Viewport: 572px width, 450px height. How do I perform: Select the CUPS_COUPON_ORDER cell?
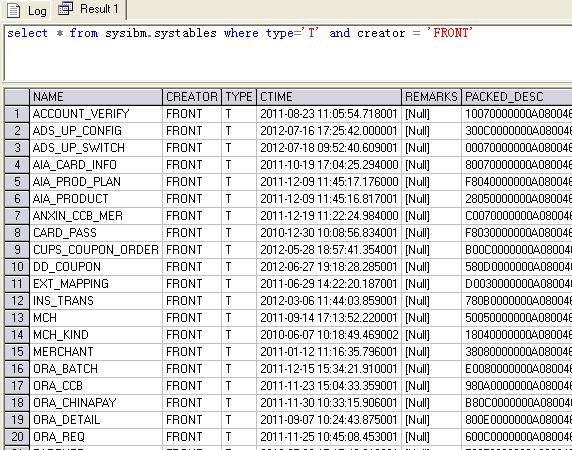point(96,250)
